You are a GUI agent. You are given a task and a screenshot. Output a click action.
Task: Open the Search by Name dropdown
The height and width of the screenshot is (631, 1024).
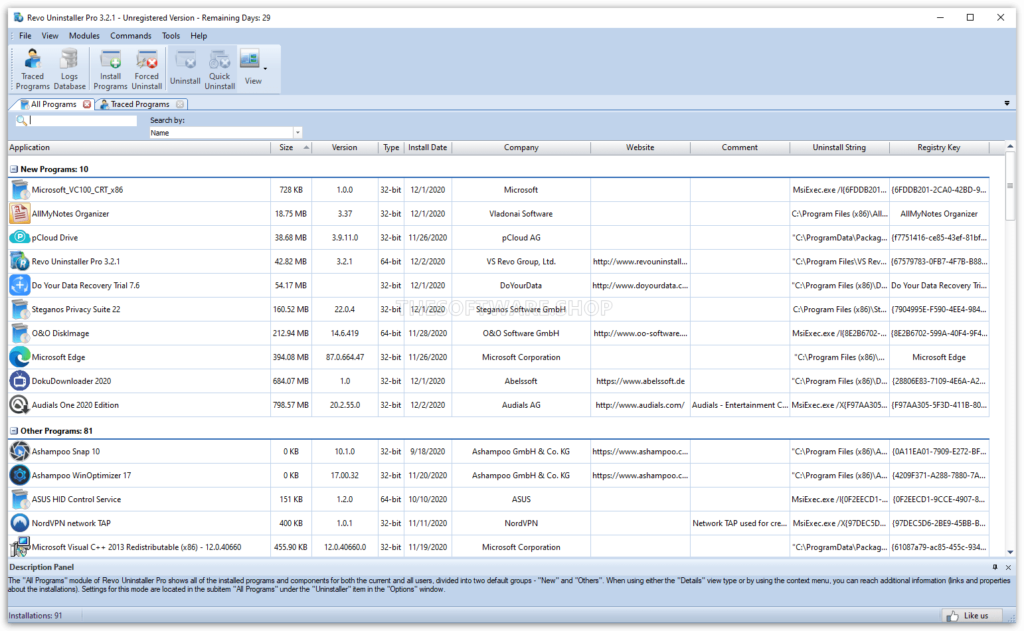pos(297,133)
